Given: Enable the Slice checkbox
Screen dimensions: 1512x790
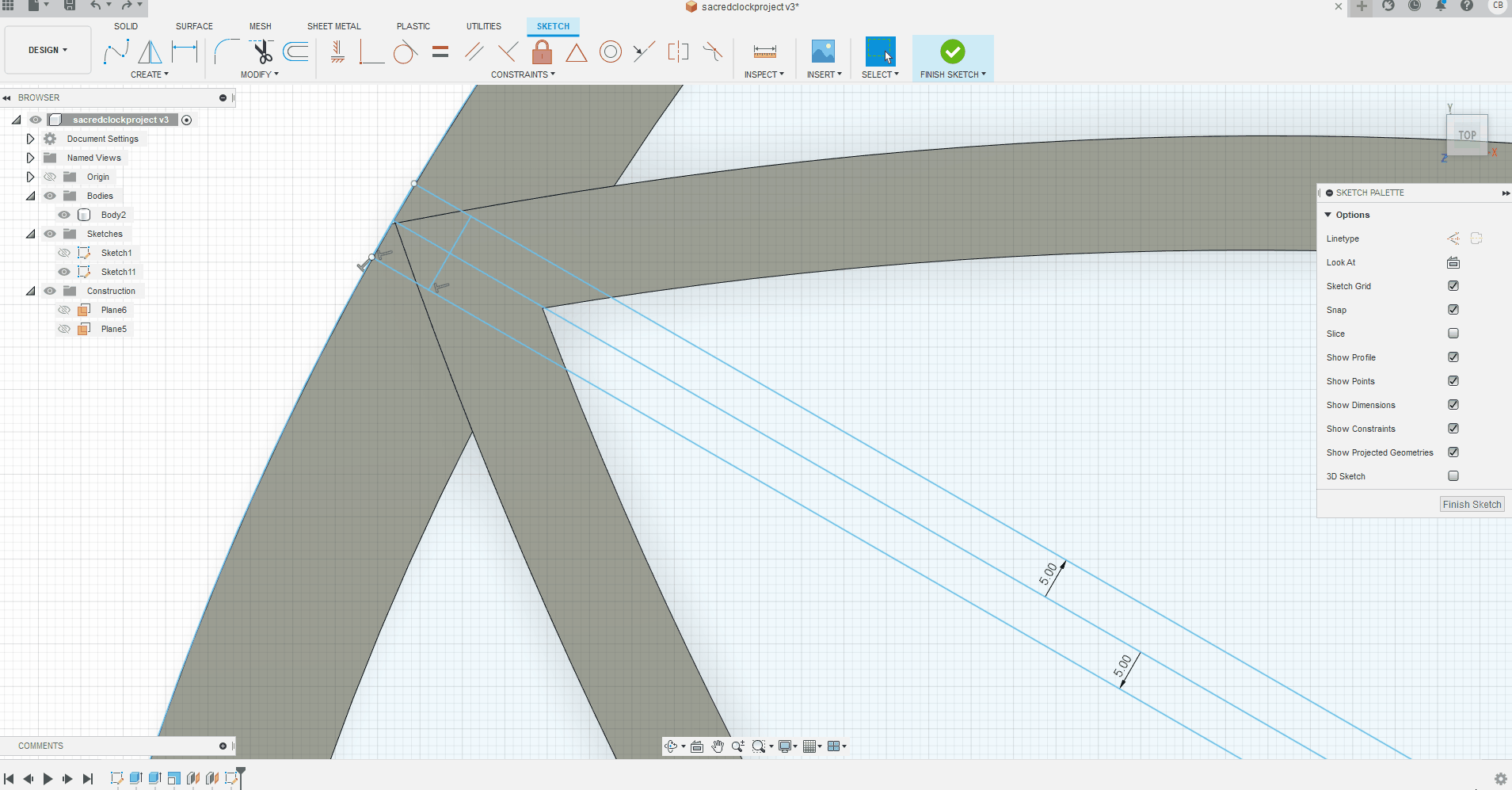Looking at the screenshot, I should coord(1453,334).
